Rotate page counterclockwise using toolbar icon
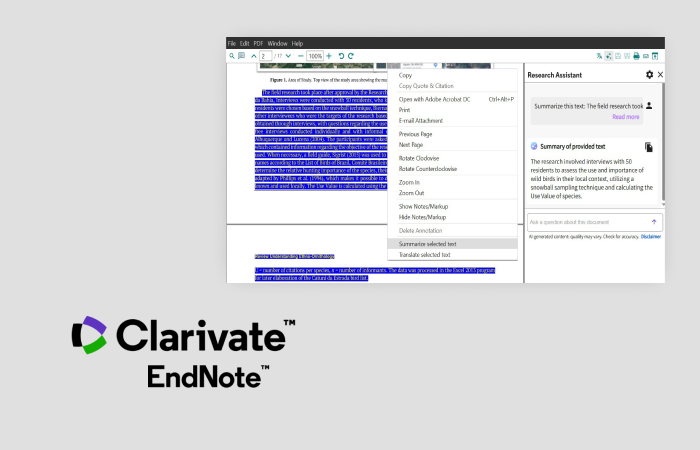 pos(340,56)
